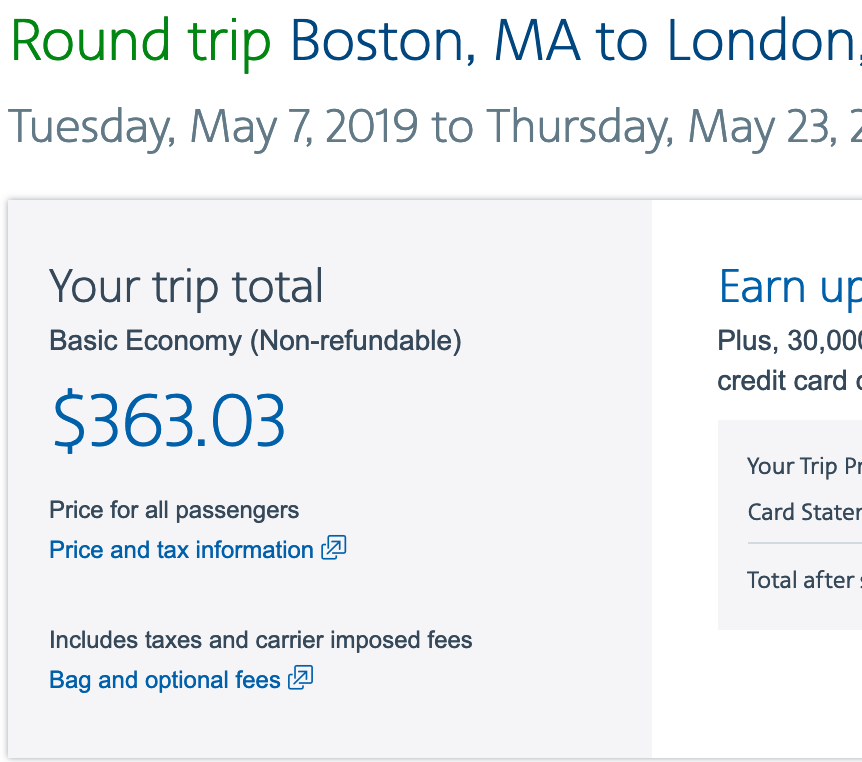Open the Bag and optional fees link
862x762 pixels.
[x=165, y=680]
